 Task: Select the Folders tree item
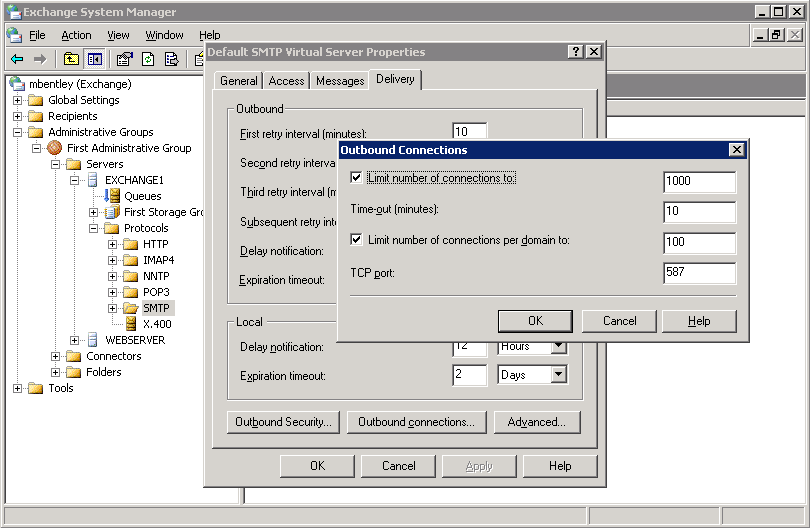103,372
